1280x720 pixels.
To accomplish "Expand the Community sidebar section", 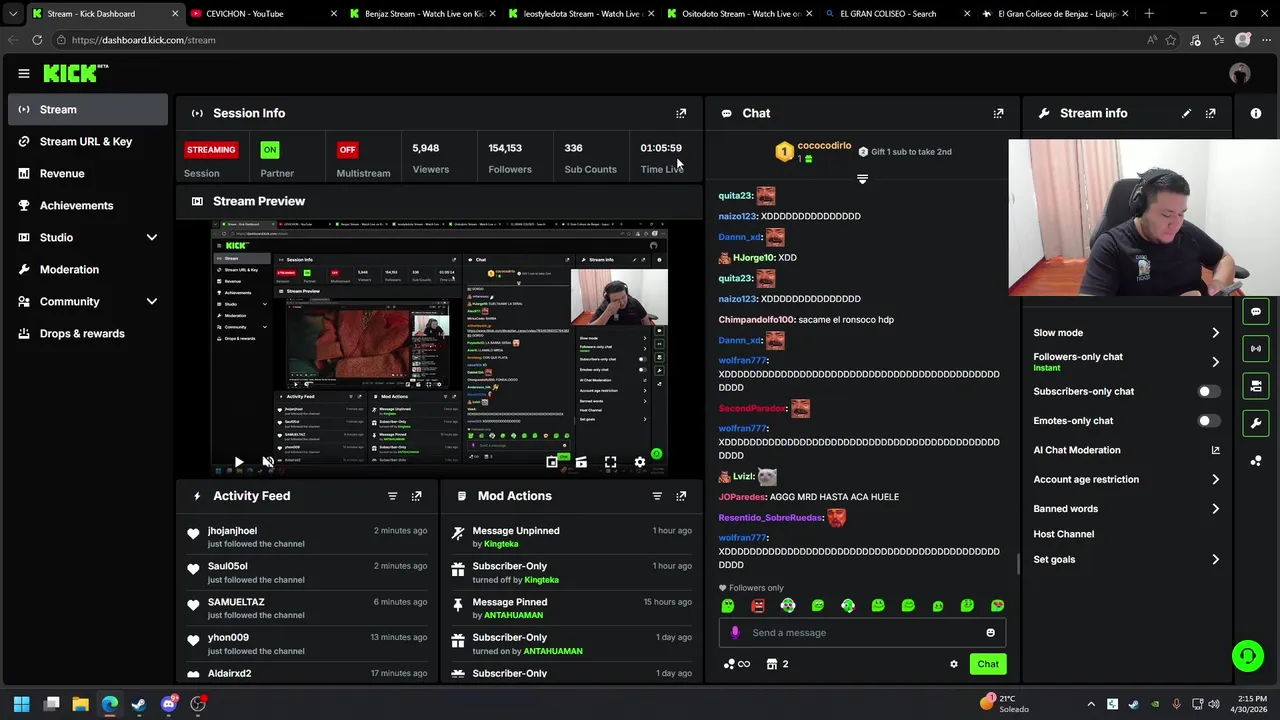I will [x=152, y=301].
